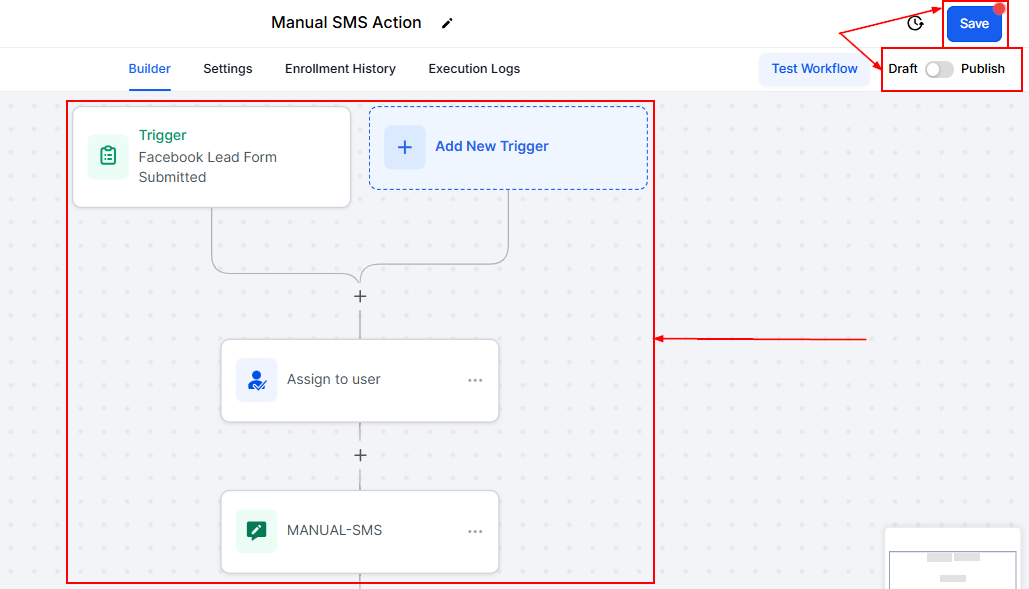Screen dimensions: 1029x589
Task: Click the plus icon in Add New Trigger
Action: click(405, 147)
